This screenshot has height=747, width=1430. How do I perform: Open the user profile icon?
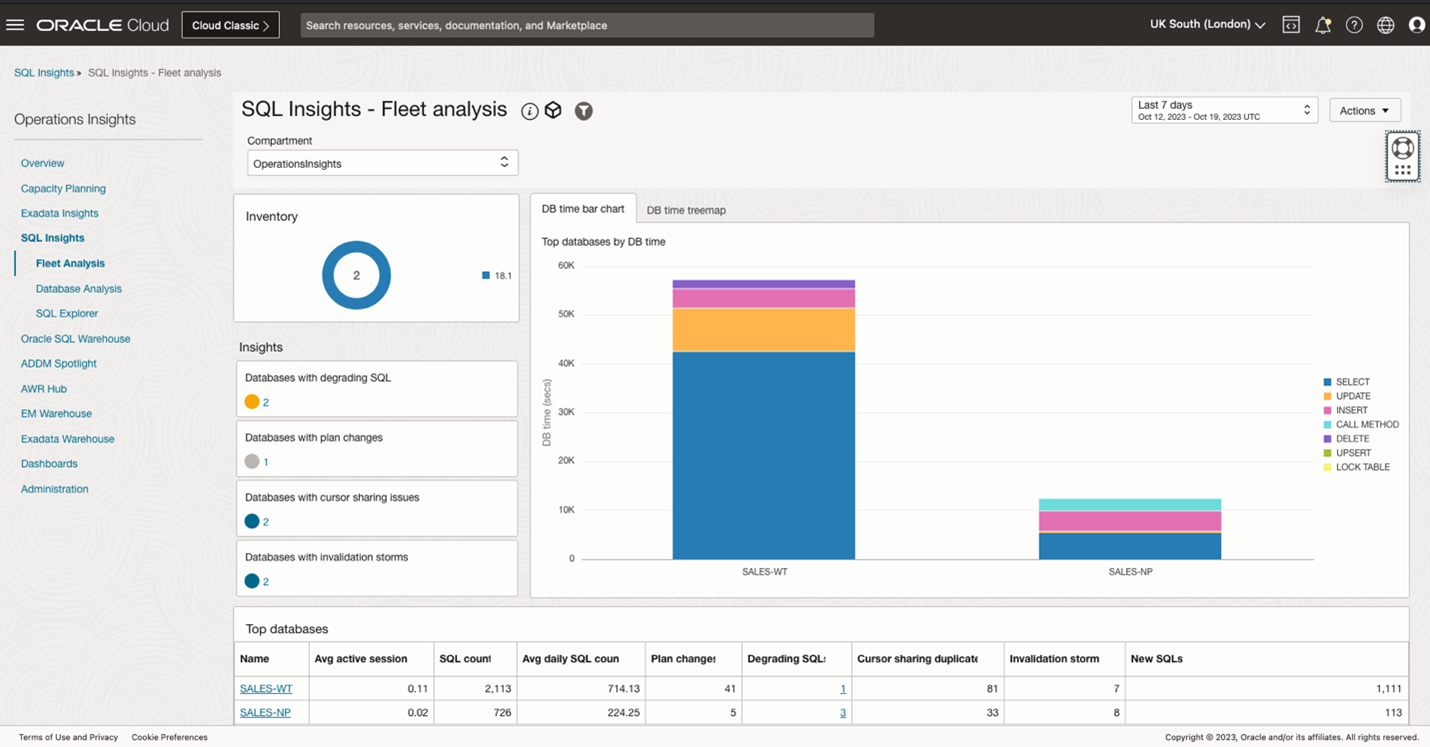point(1417,25)
